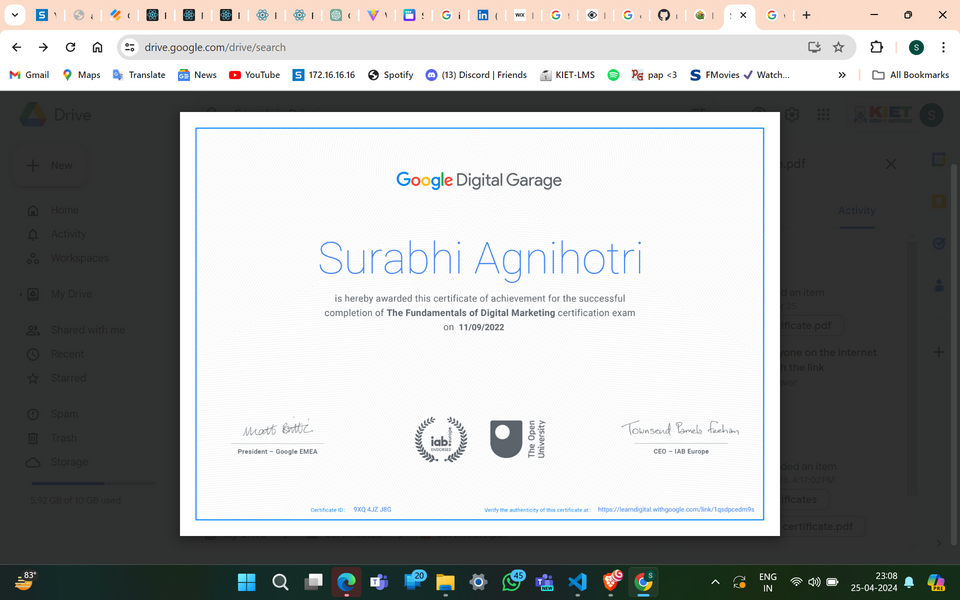The image size is (960, 600).
Task: Open the volume control in system tray
Action: pyautogui.click(x=814, y=582)
